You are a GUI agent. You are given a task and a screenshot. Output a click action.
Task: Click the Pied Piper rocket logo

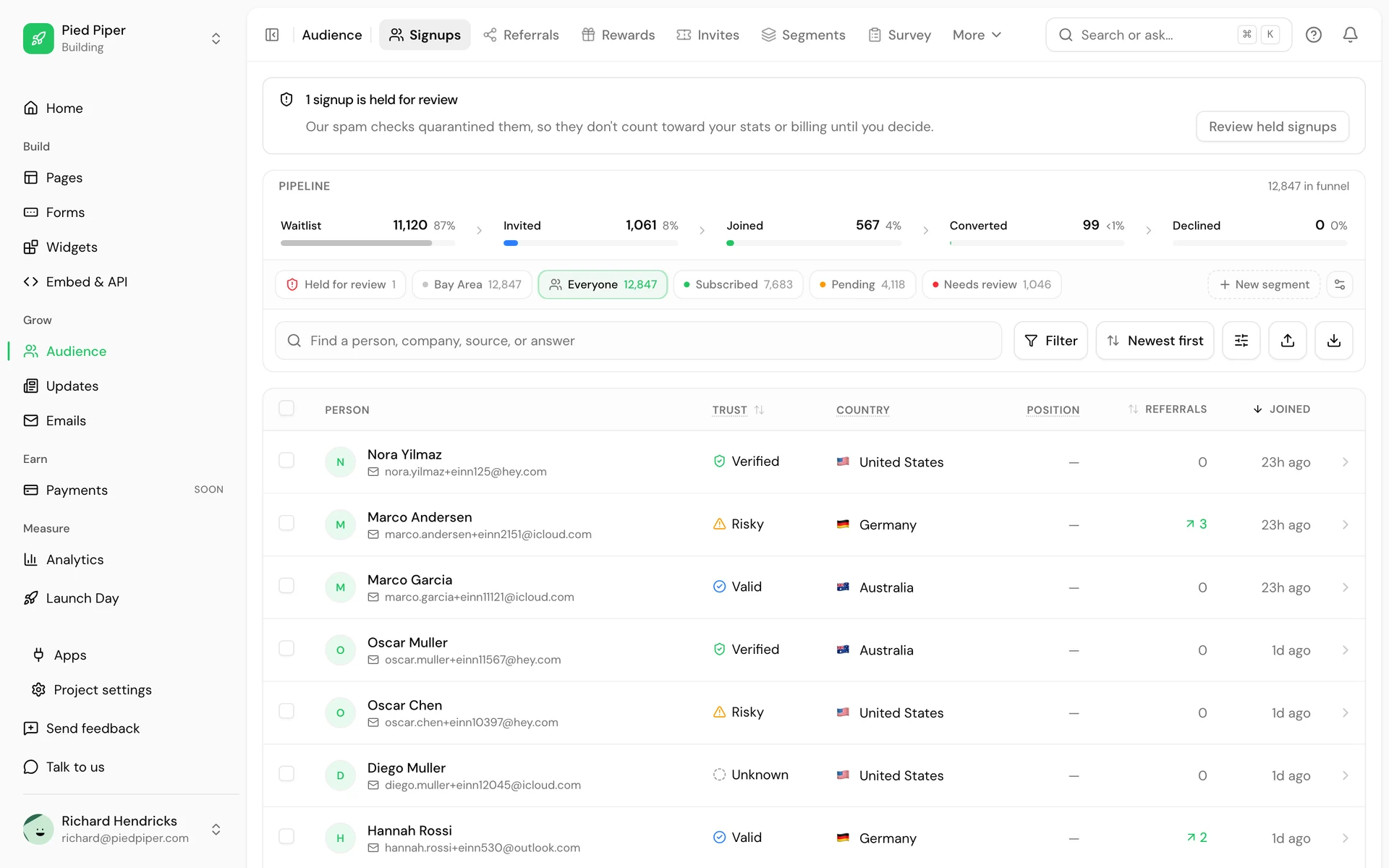point(38,38)
